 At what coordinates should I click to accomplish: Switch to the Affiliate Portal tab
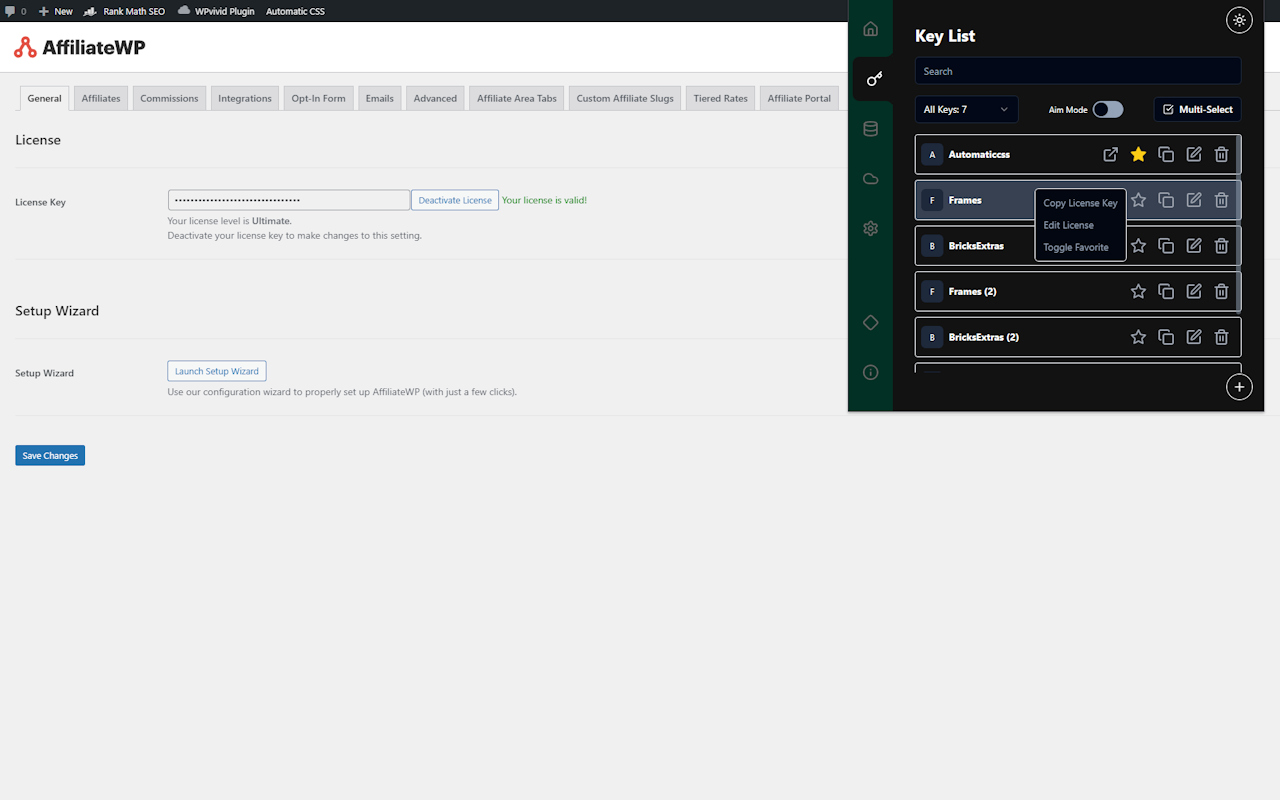(x=799, y=98)
